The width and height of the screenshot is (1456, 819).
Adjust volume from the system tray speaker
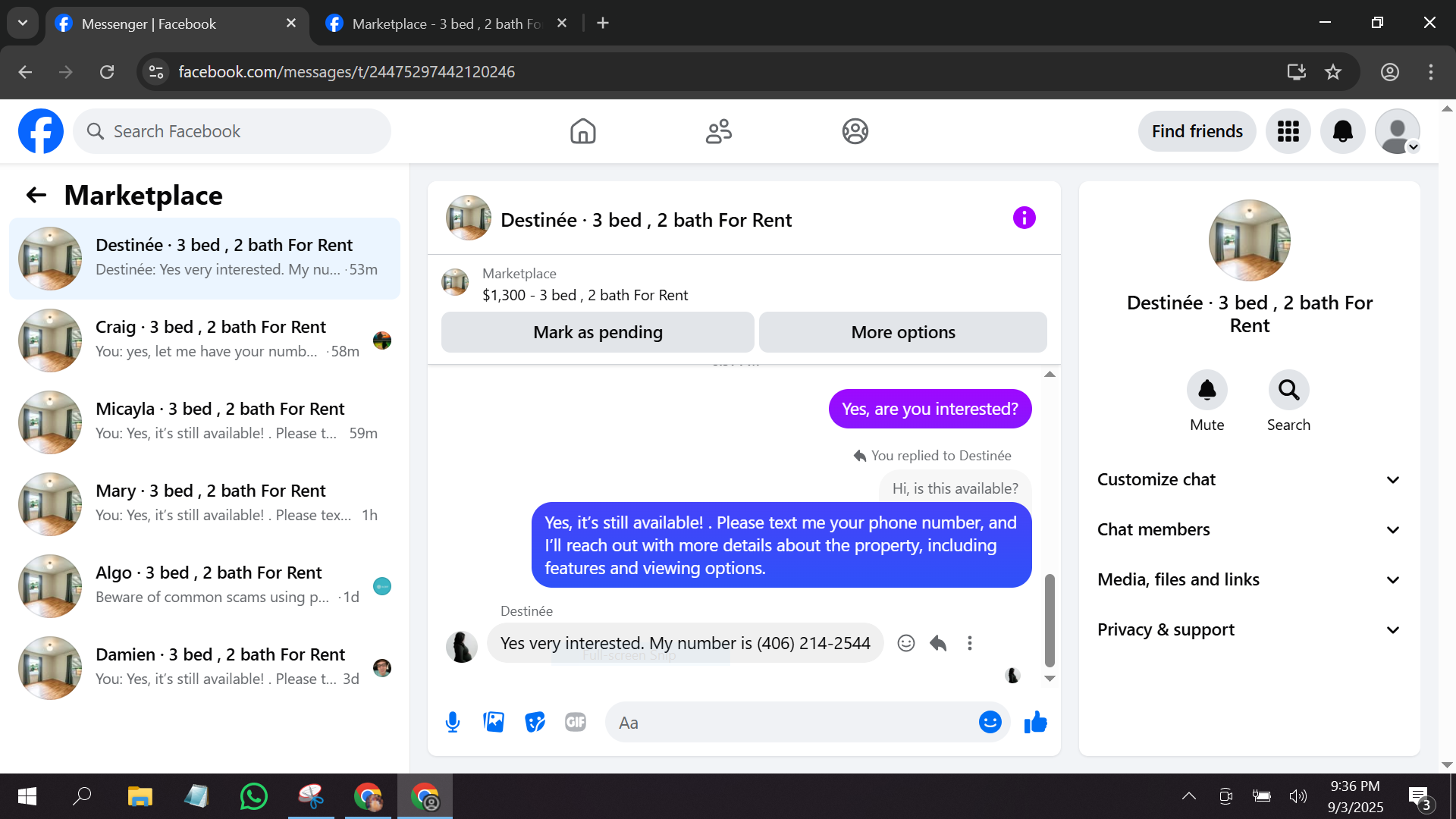pos(1298,796)
